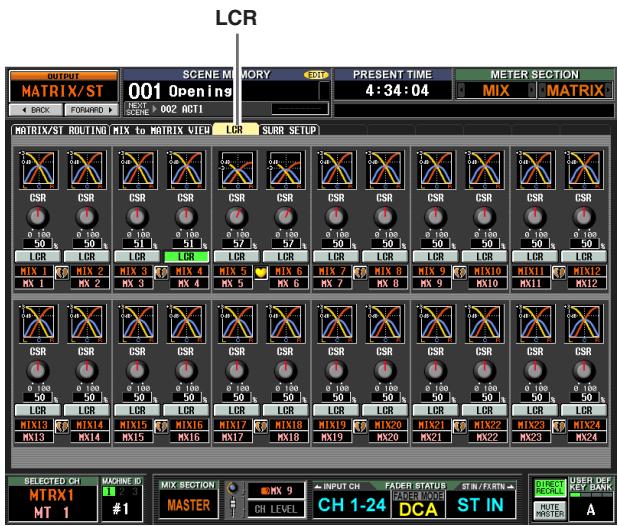The image size is (618, 526).
Task: Click CSR value field 51 for MIX 3
Action: pos(139,244)
